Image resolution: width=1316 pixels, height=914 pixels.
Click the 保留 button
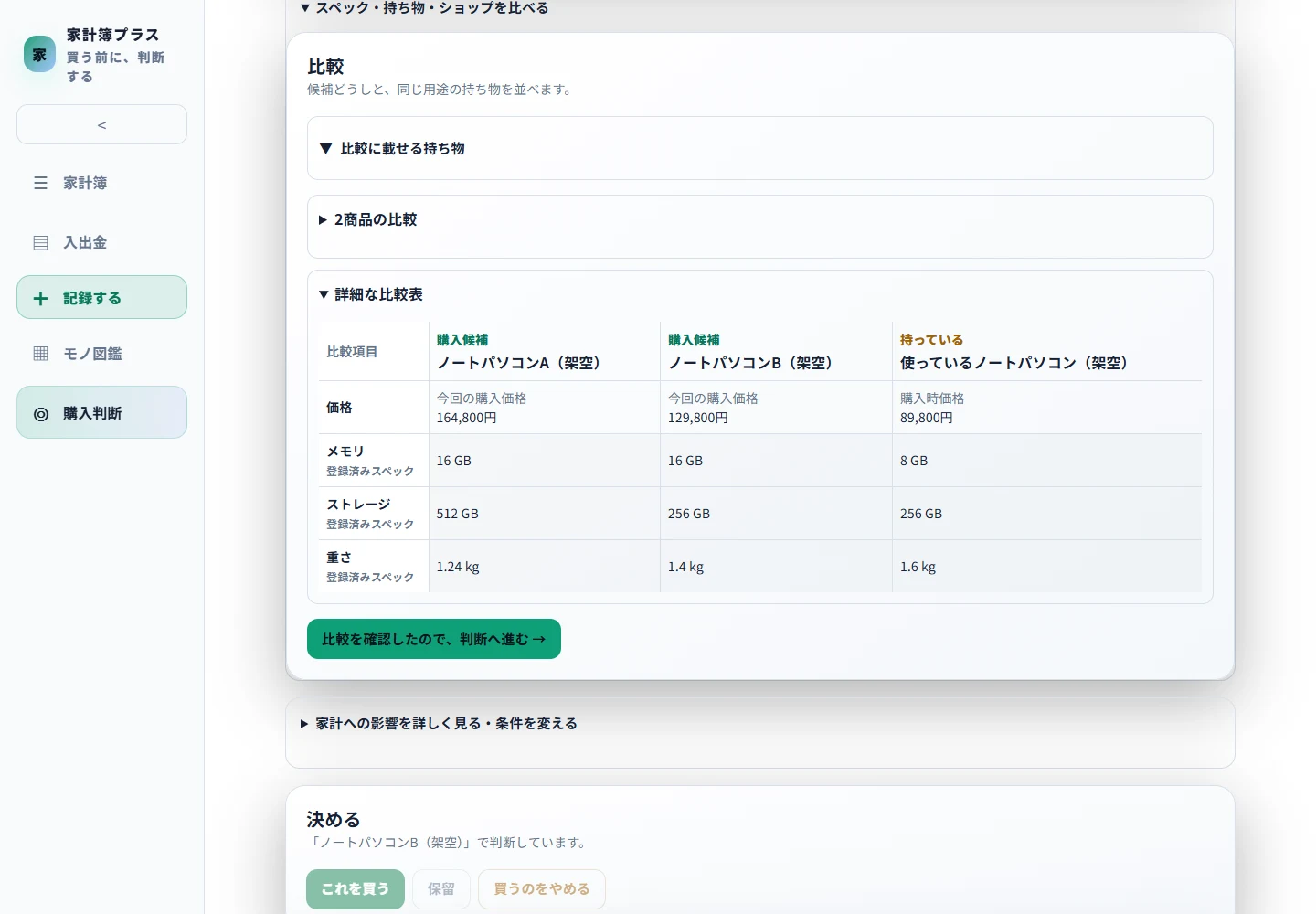tap(441, 888)
